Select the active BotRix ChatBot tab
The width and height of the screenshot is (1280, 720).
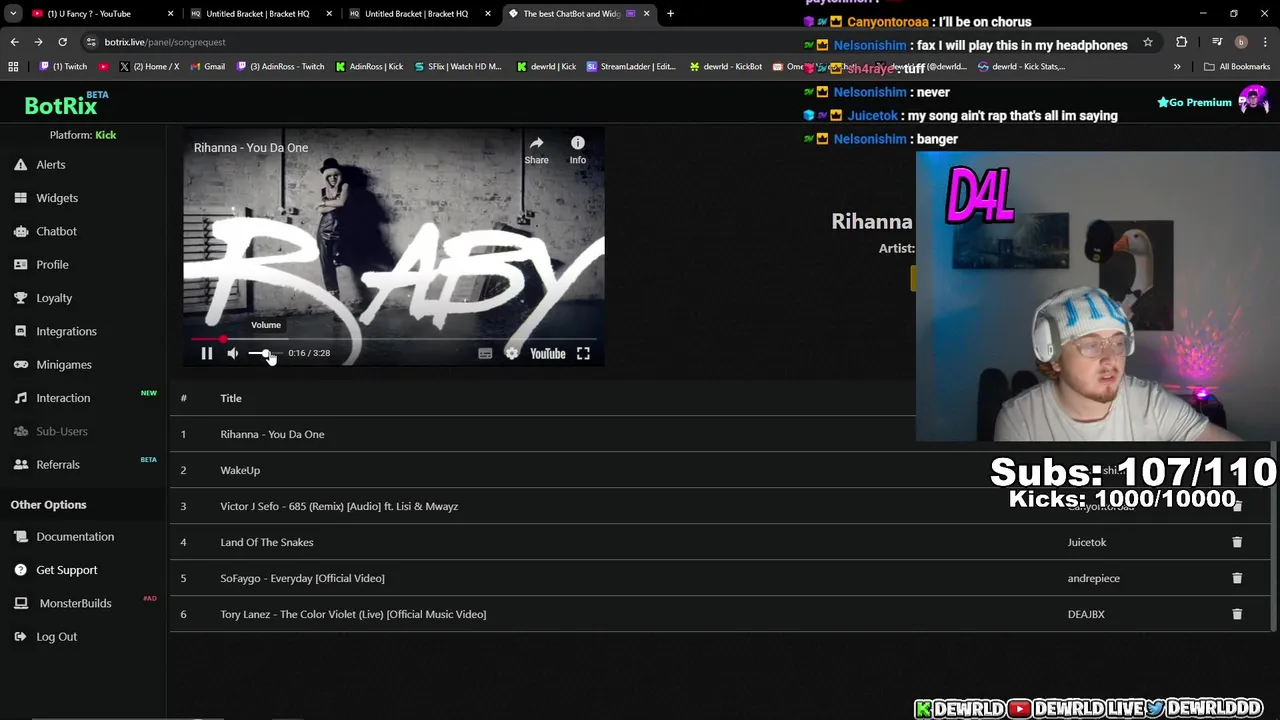580,14
